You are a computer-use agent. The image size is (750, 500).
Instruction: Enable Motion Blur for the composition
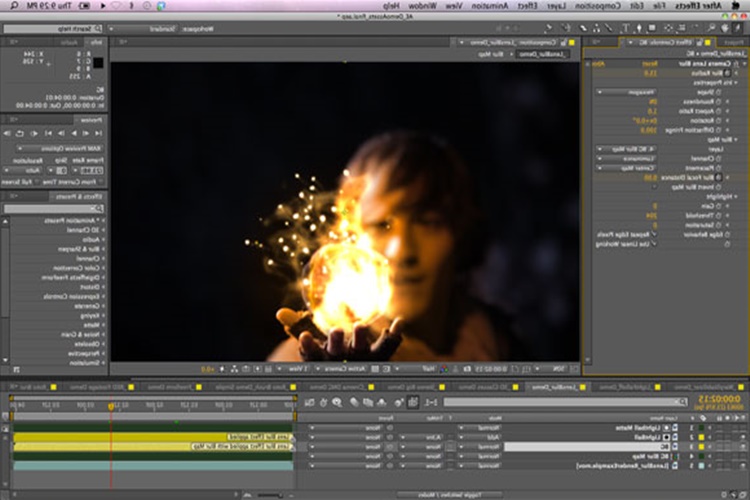pyautogui.click(x=354, y=402)
